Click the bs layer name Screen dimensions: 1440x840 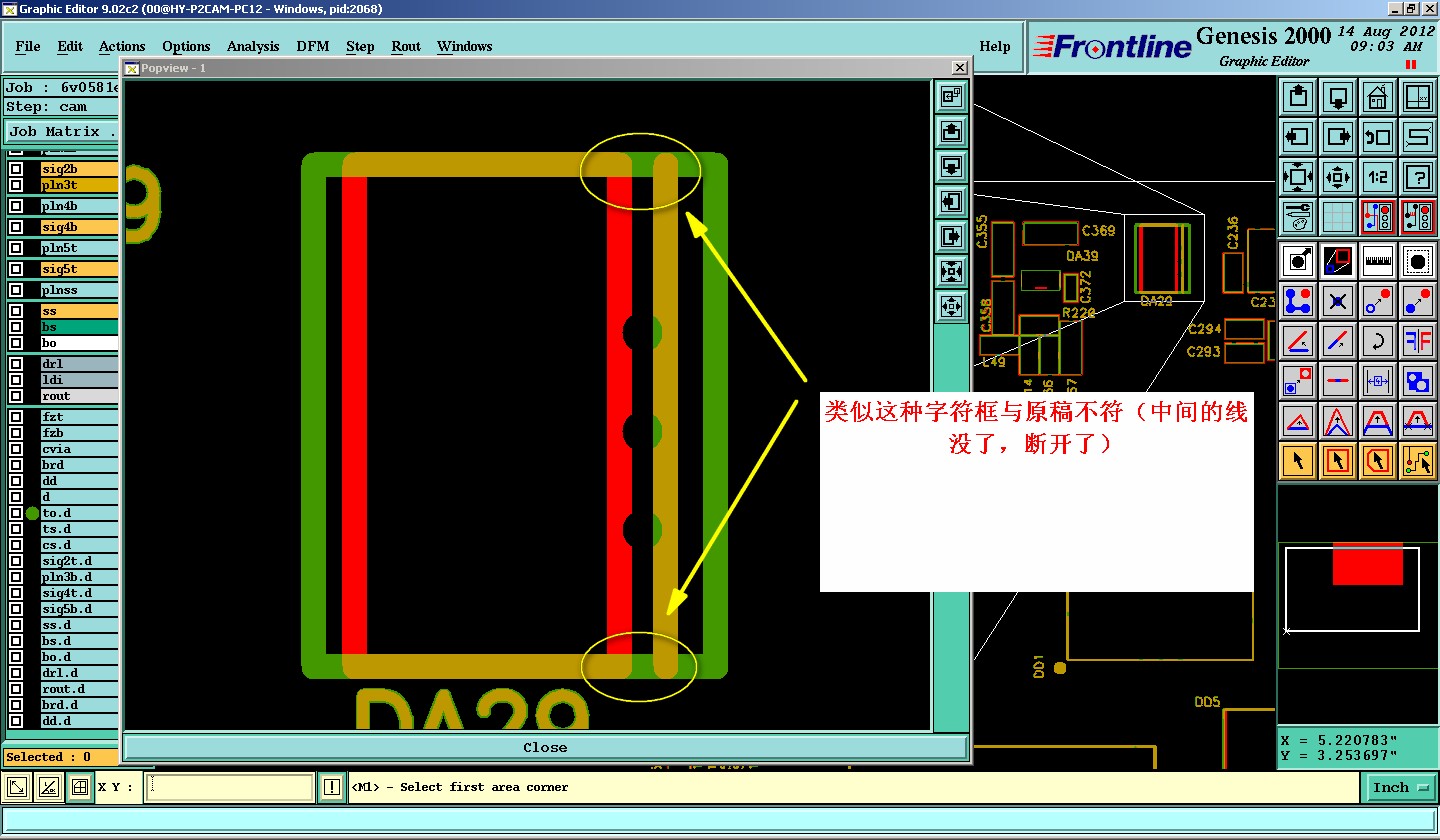[79, 327]
